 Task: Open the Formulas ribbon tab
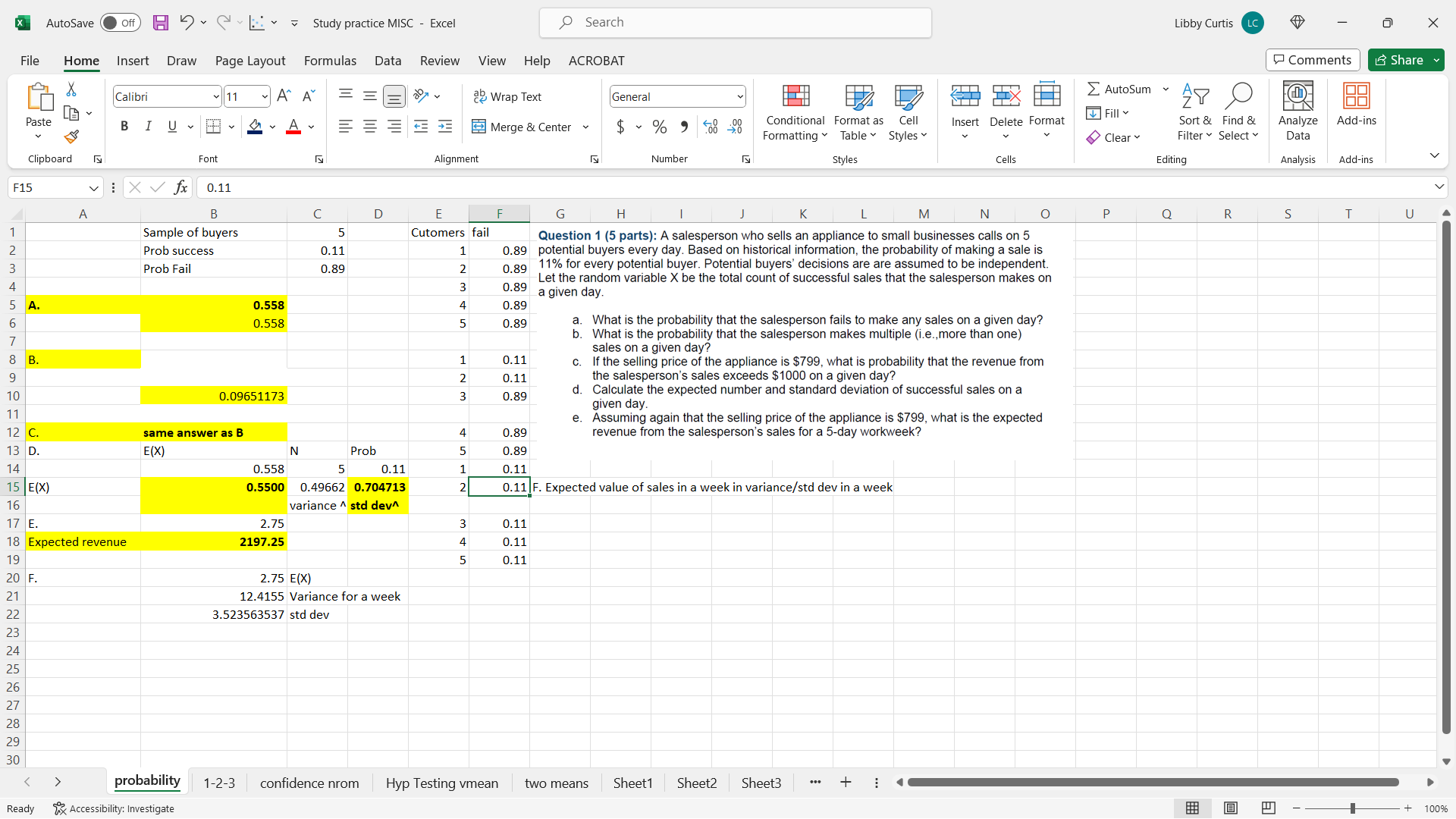(330, 61)
